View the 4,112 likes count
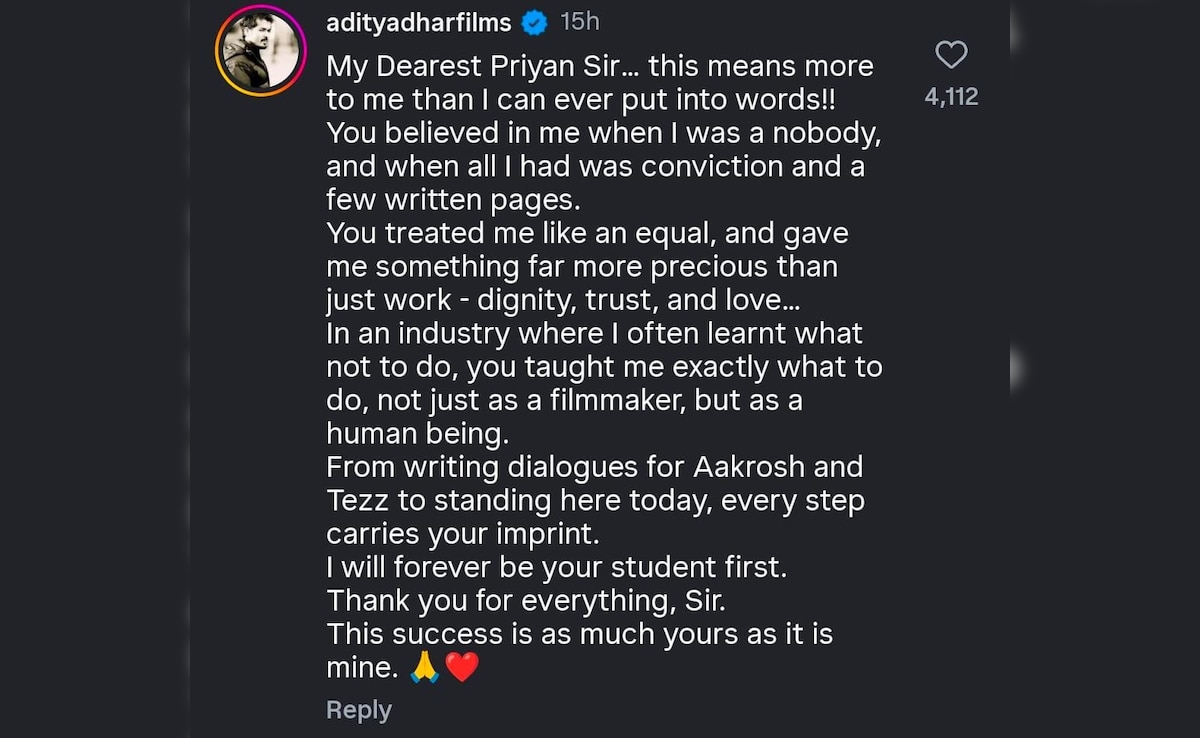Screen dimensions: 1200x738 (951, 97)
